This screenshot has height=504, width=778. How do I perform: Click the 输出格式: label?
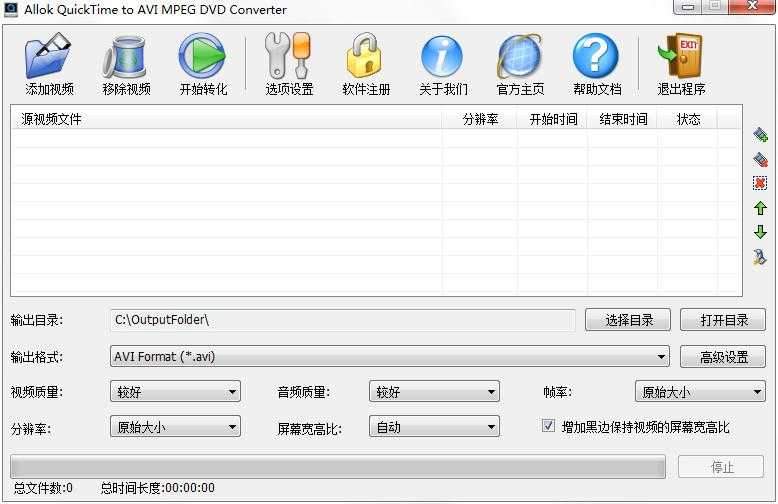pos(37,357)
